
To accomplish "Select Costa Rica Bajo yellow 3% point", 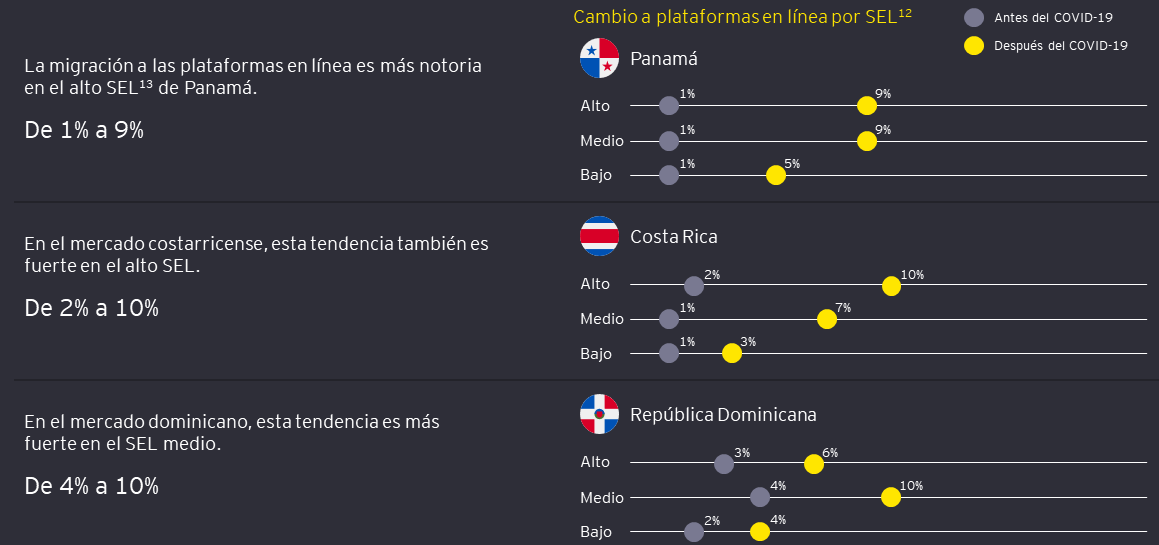I will 732,353.
